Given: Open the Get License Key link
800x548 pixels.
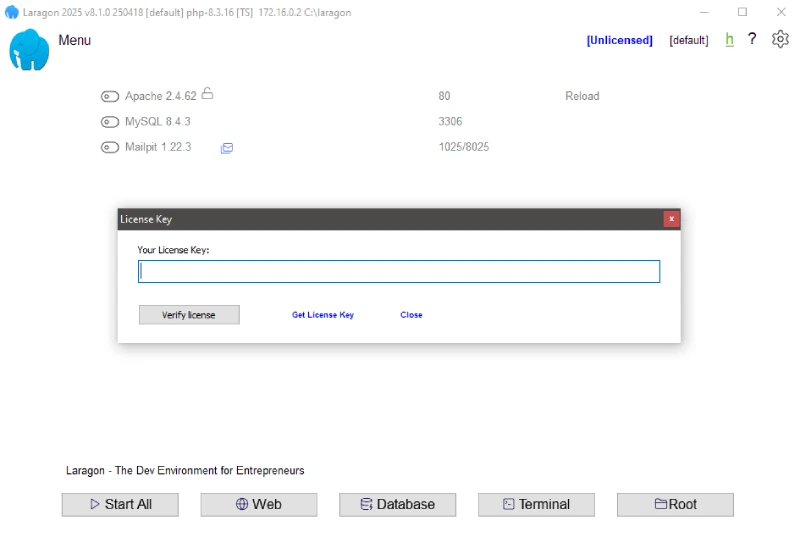Looking at the screenshot, I should tap(323, 315).
